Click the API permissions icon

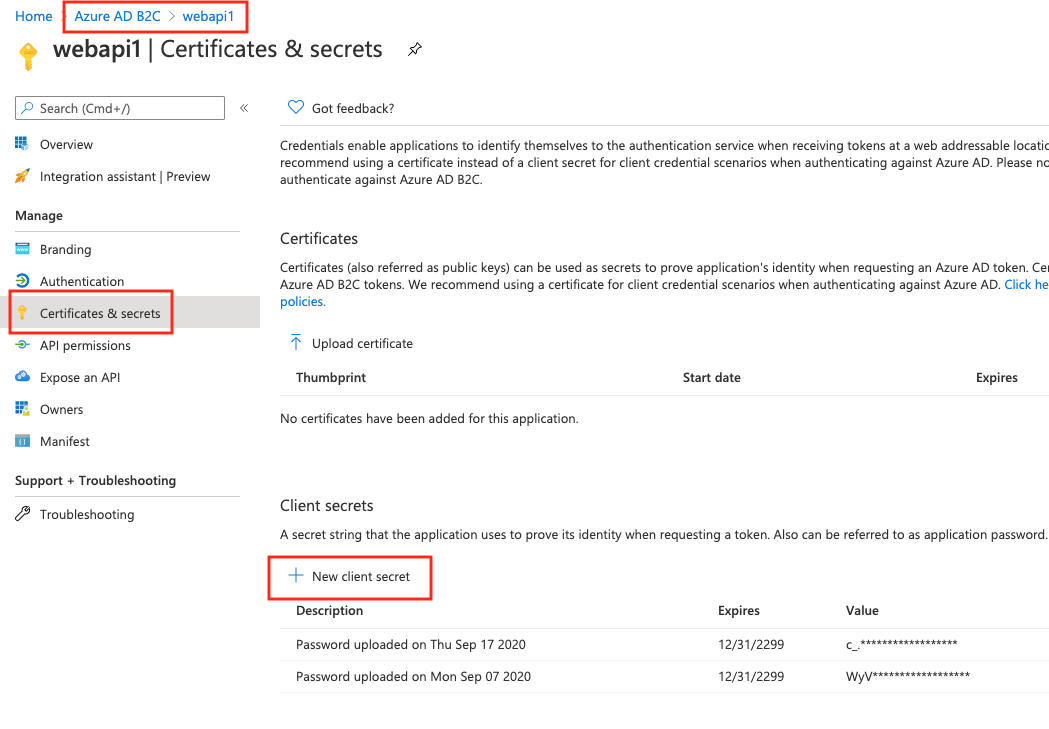coord(22,345)
